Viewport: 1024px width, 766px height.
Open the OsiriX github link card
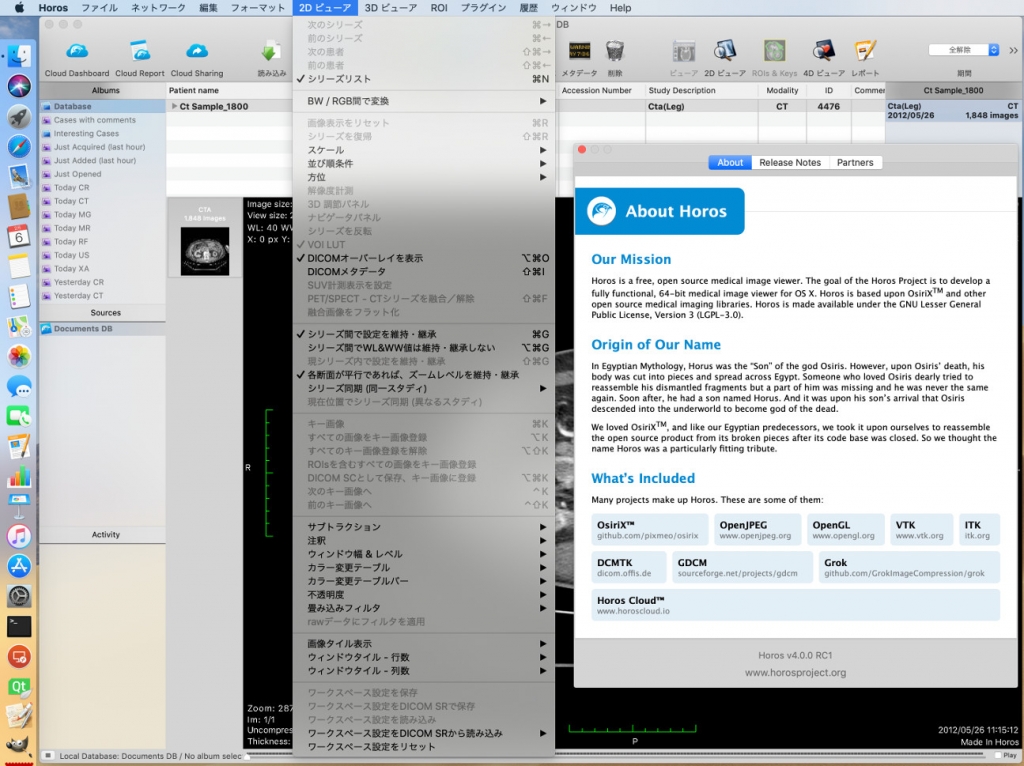650,530
